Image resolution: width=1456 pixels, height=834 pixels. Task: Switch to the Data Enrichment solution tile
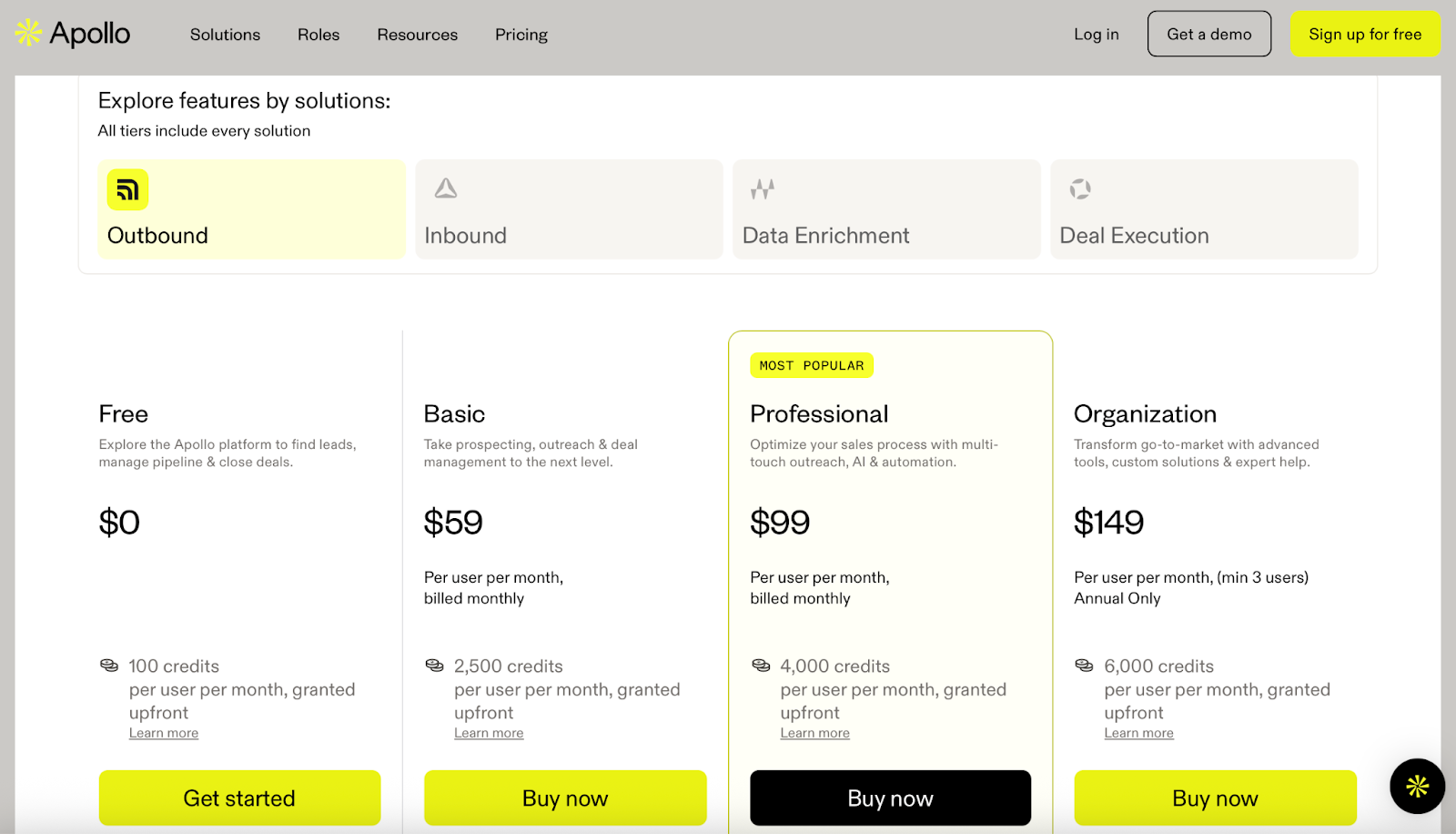coord(886,208)
